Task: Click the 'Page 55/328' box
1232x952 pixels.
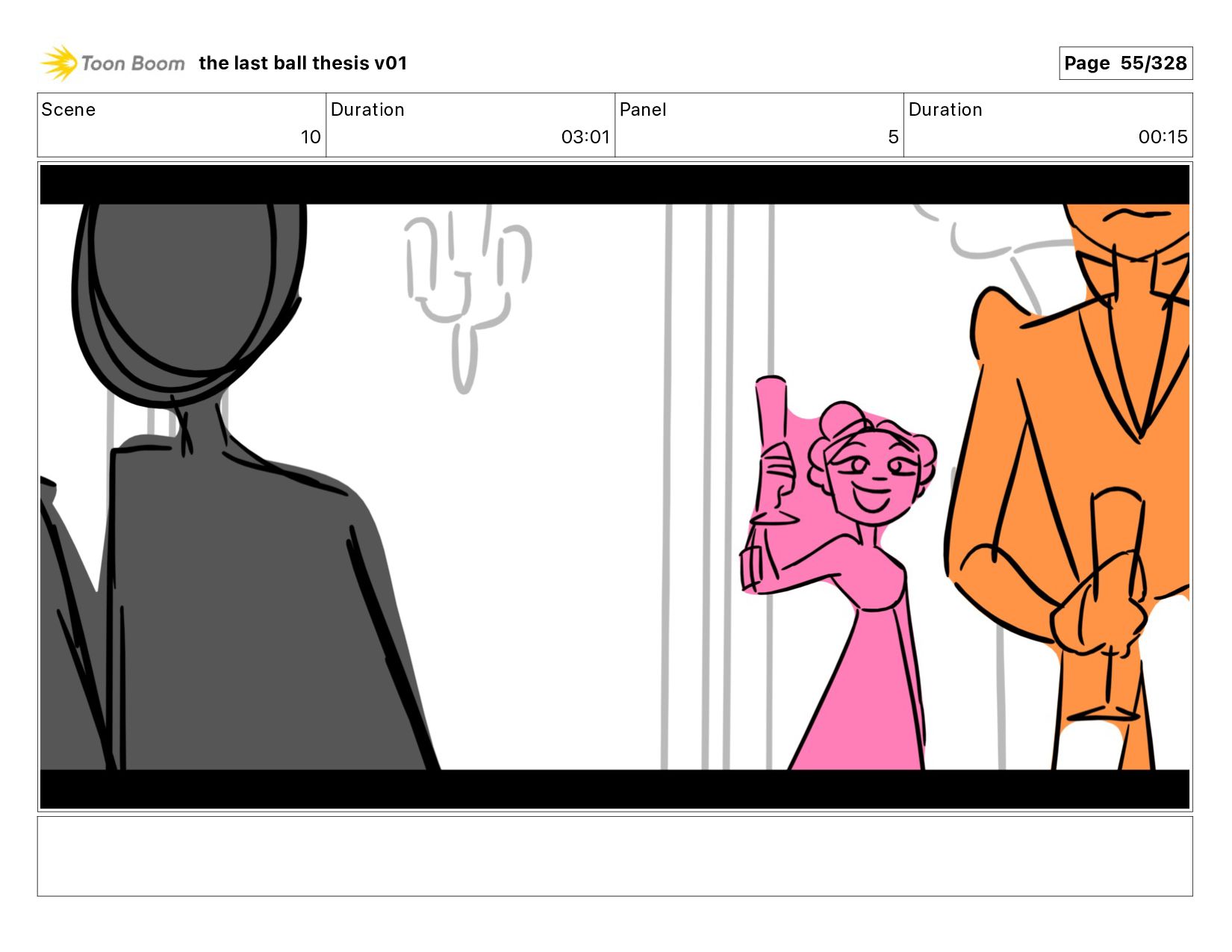Action: (x=1125, y=63)
